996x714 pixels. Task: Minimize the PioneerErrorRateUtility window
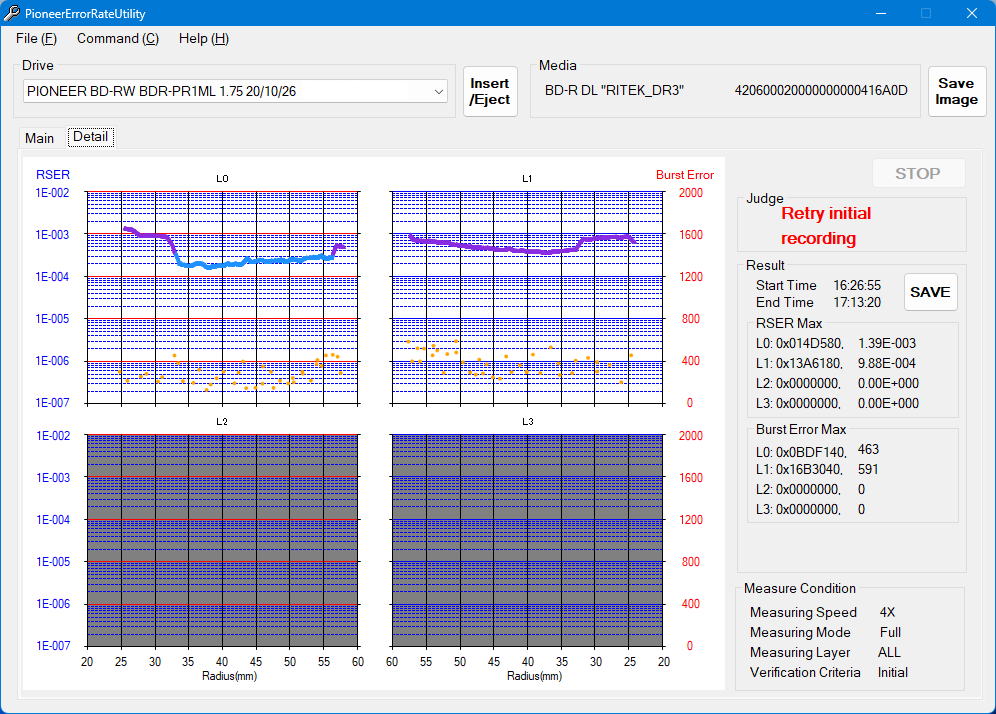881,13
